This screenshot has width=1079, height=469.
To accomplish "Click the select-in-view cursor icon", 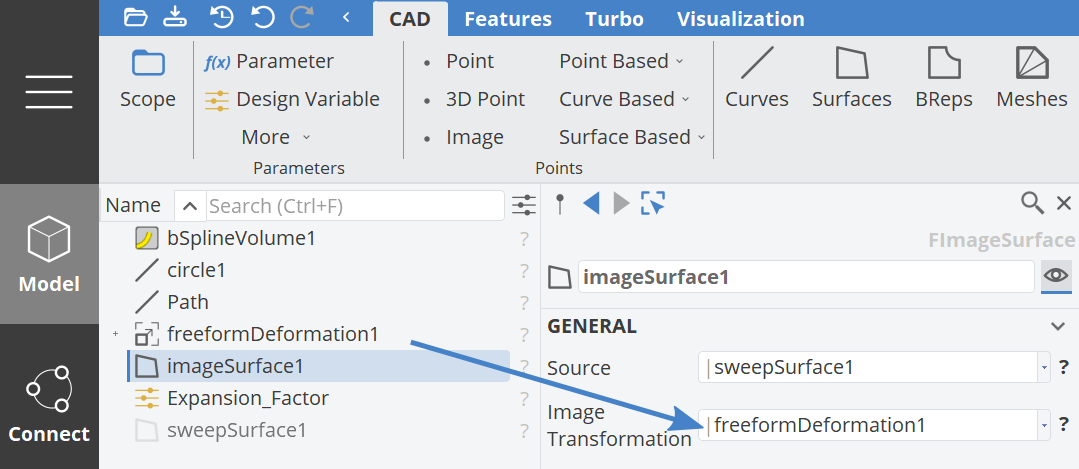I will coord(652,204).
